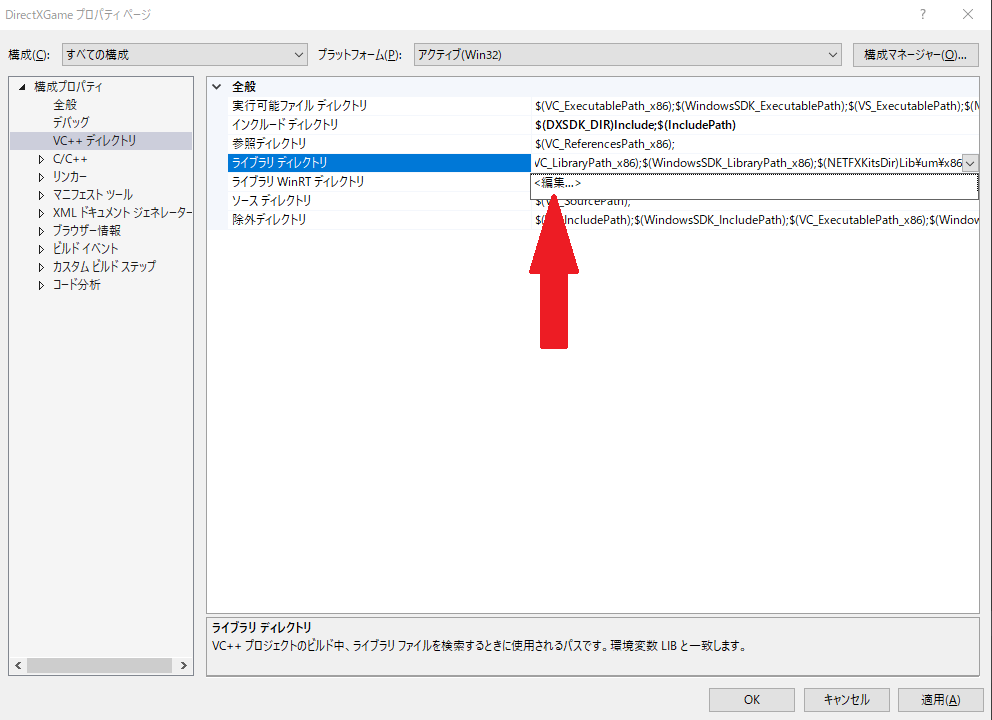The width and height of the screenshot is (992, 720).
Task: Expand the マニフェスト ツール node
Action: click(x=41, y=195)
